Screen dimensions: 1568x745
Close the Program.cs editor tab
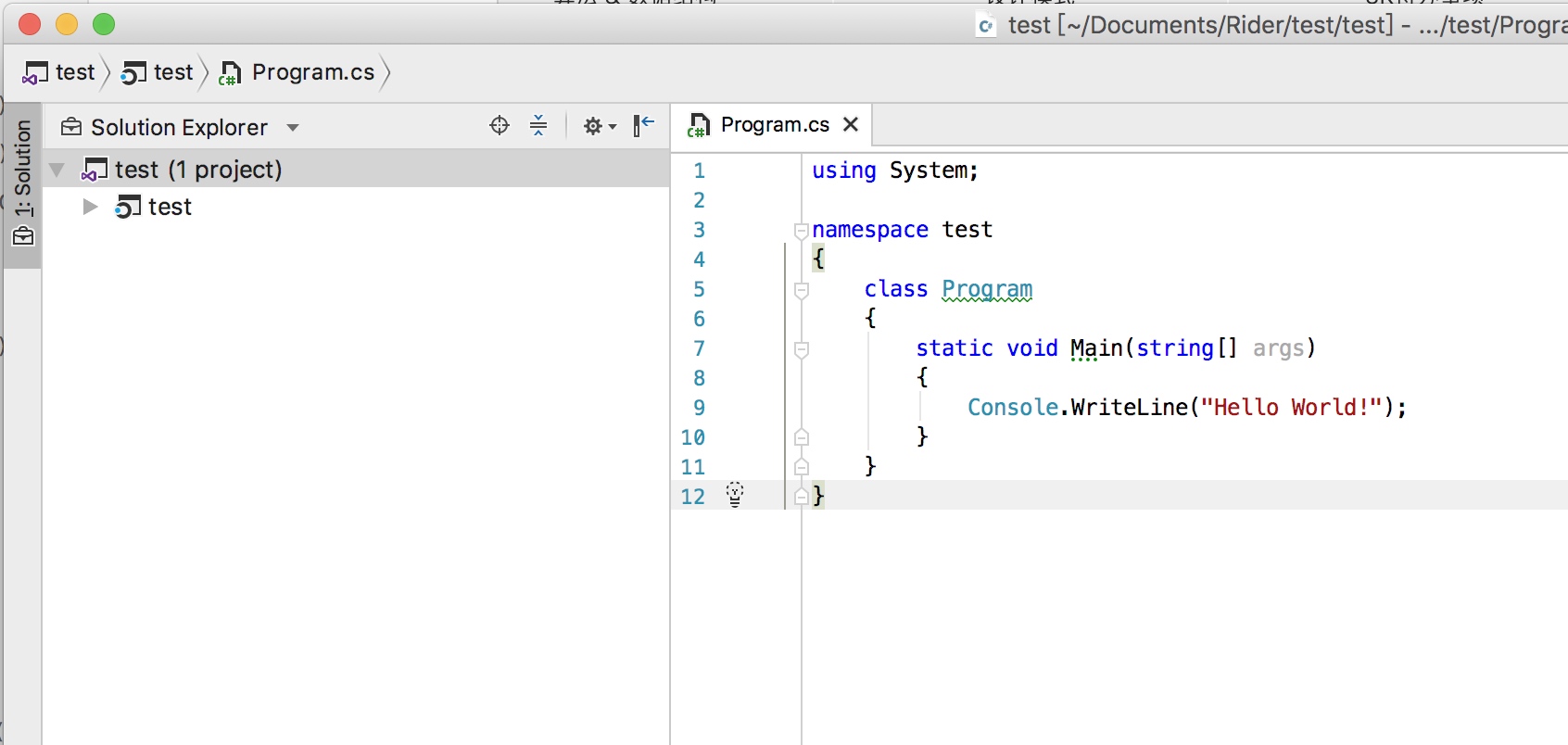point(851,124)
